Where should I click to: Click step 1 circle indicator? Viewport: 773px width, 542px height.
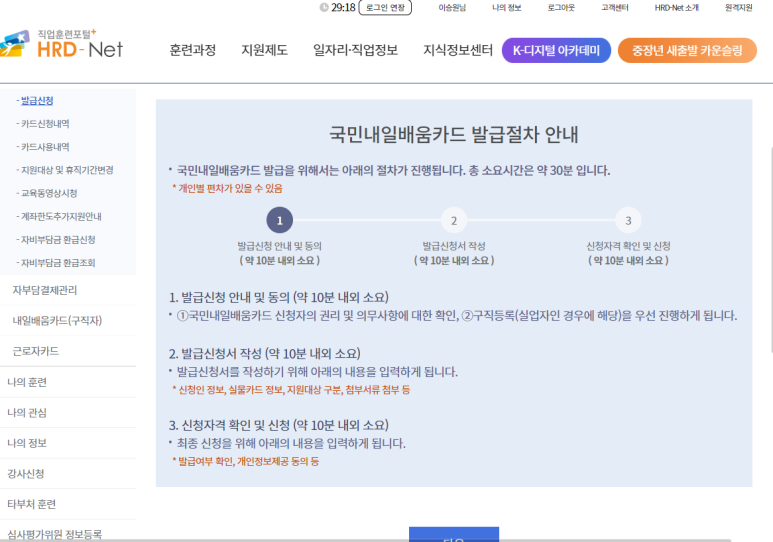click(x=280, y=220)
